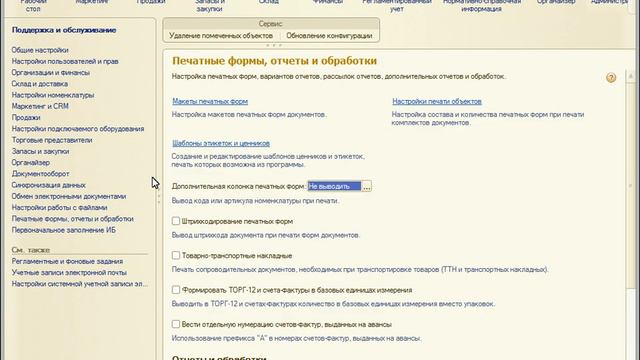Open Склад и доставка settings

pos(40,84)
